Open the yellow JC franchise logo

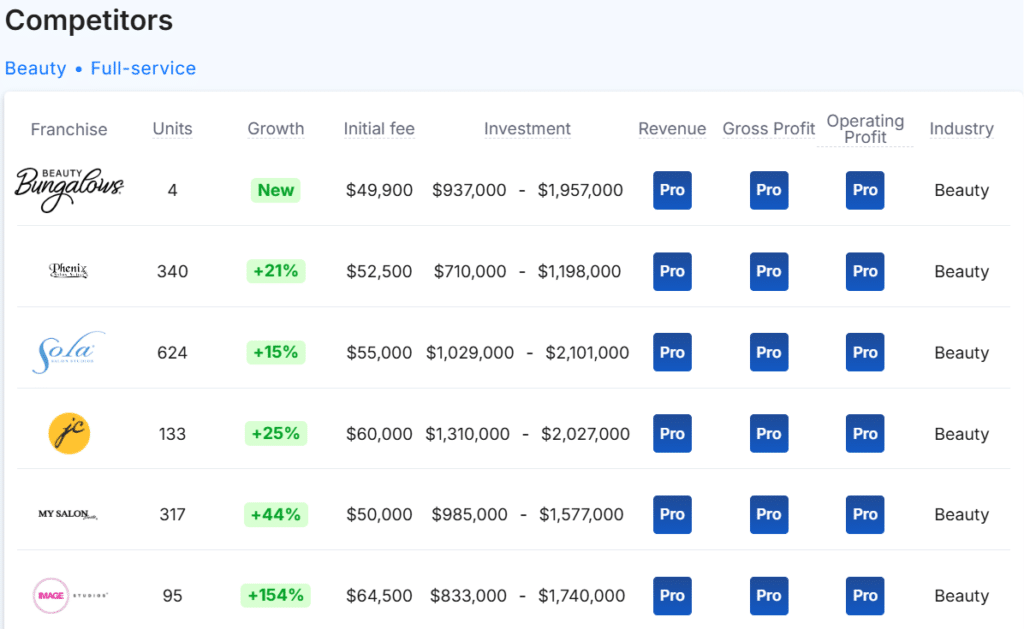(x=69, y=433)
